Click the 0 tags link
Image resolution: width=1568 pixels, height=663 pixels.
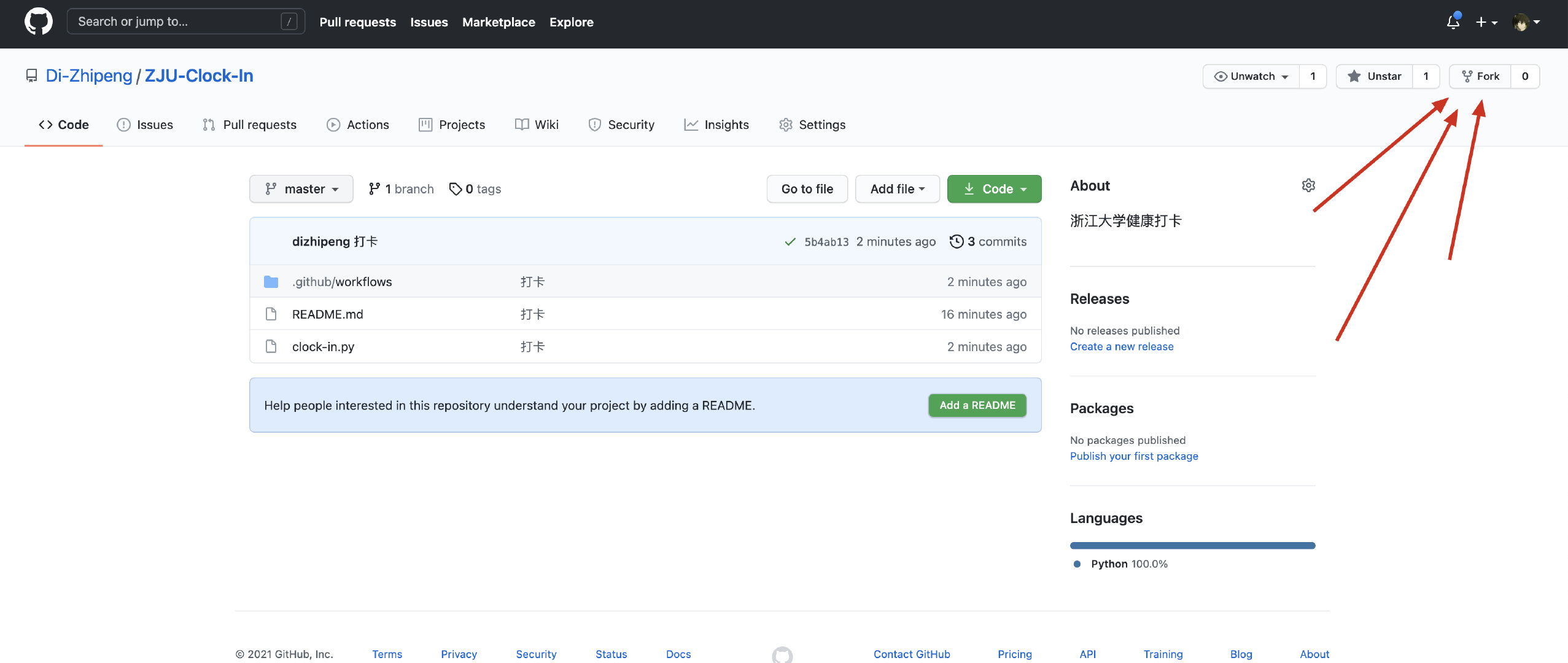(x=475, y=189)
